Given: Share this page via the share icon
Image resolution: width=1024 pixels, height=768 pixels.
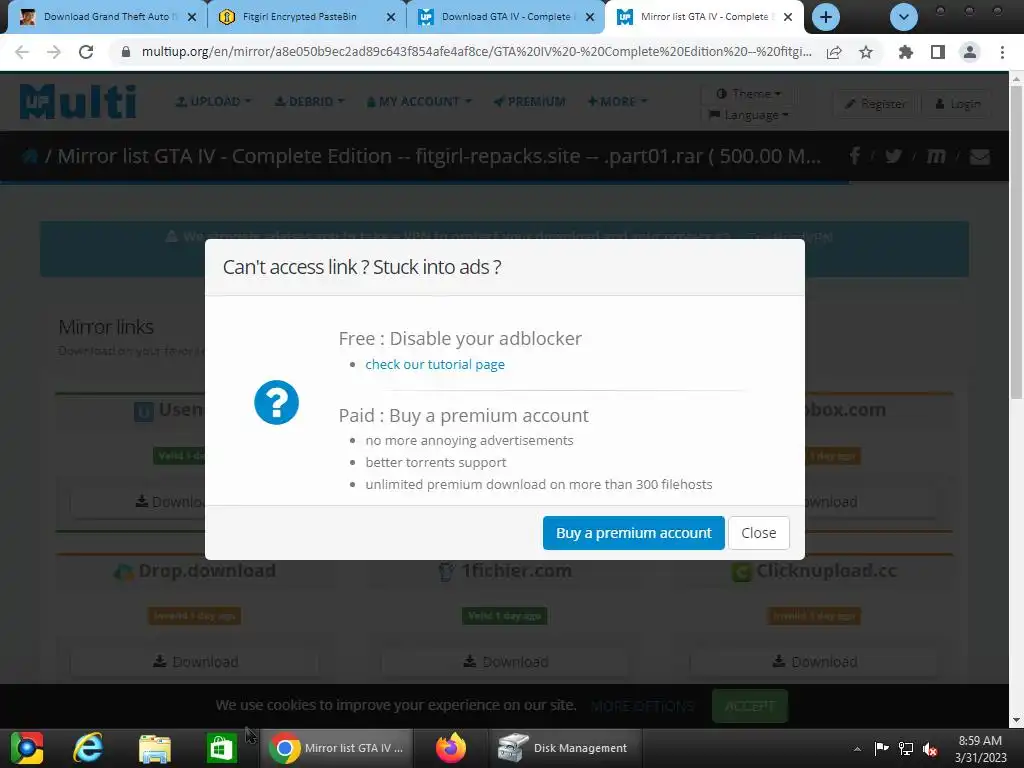Looking at the screenshot, I should coord(834,52).
